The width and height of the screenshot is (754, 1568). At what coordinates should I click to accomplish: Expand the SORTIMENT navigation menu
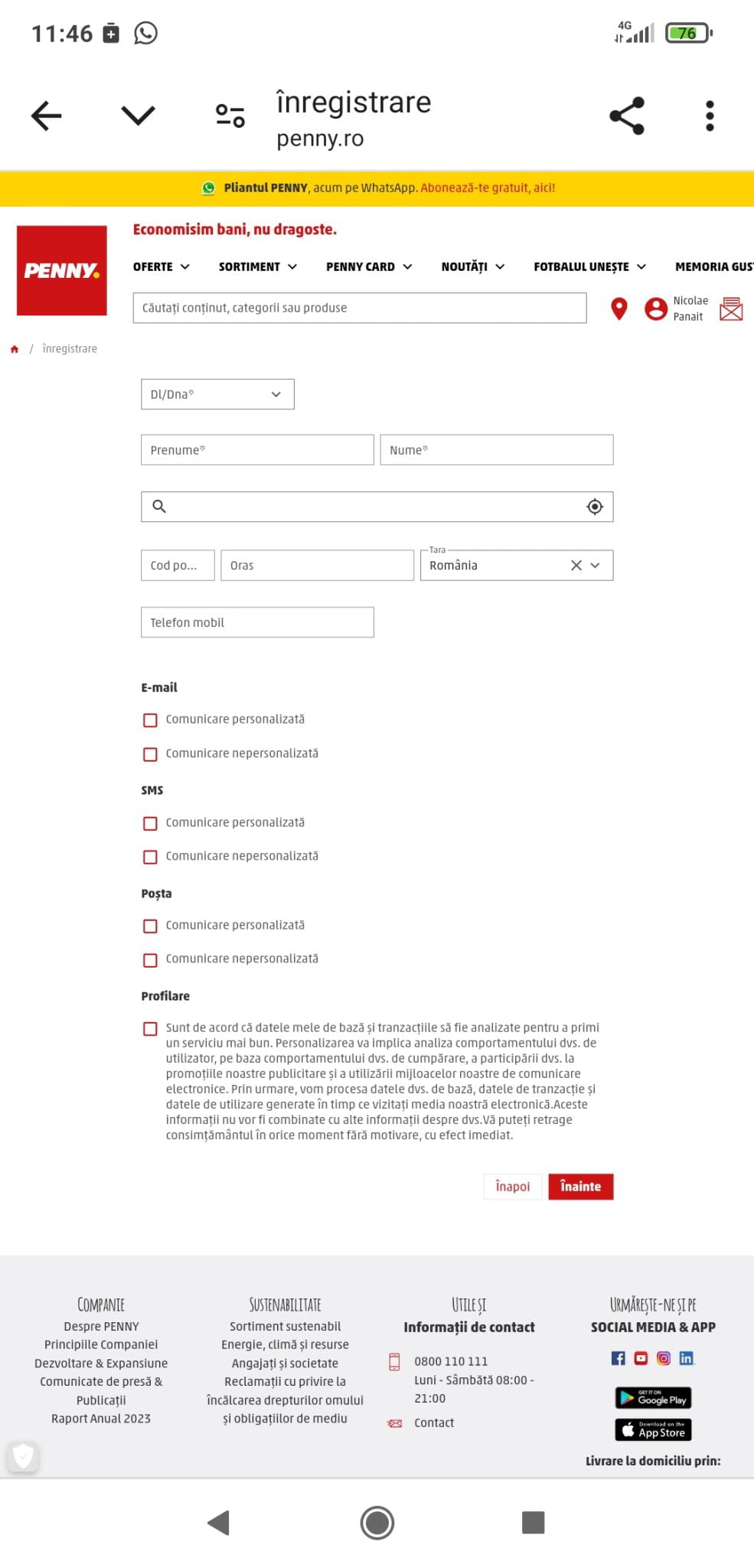[x=257, y=266]
